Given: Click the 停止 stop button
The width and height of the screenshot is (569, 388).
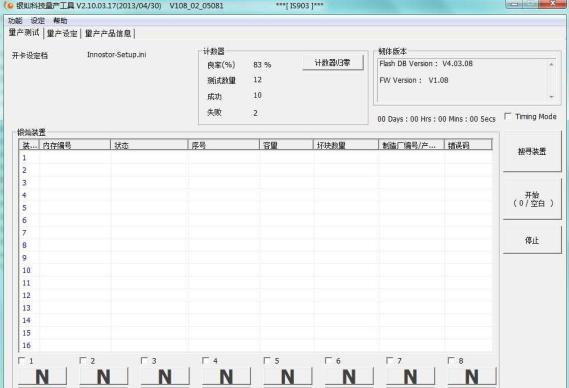Looking at the screenshot, I should 532,240.
